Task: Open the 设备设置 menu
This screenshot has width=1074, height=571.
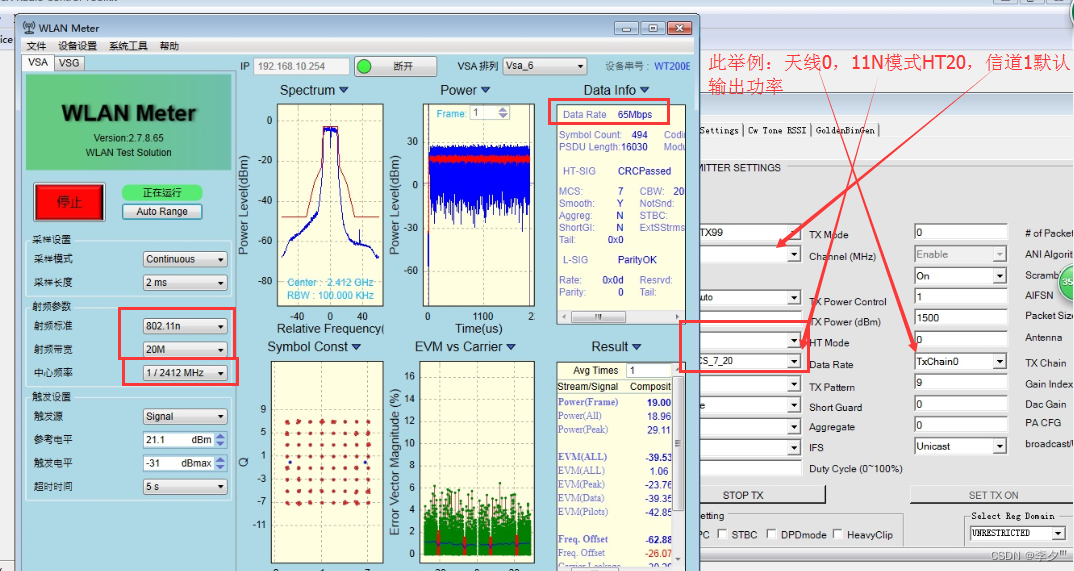Action: point(77,46)
